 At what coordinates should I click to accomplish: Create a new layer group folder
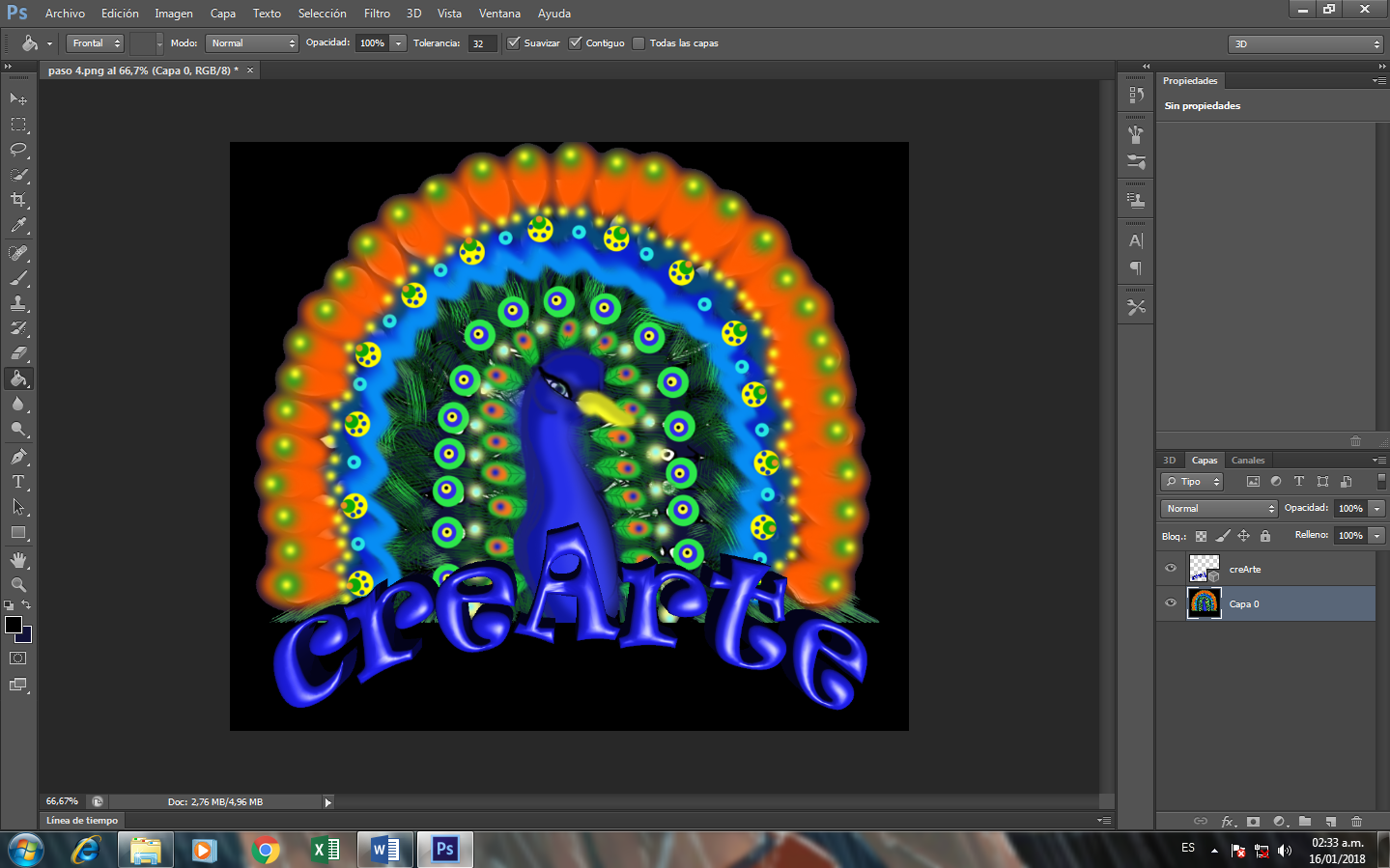pos(1305,822)
